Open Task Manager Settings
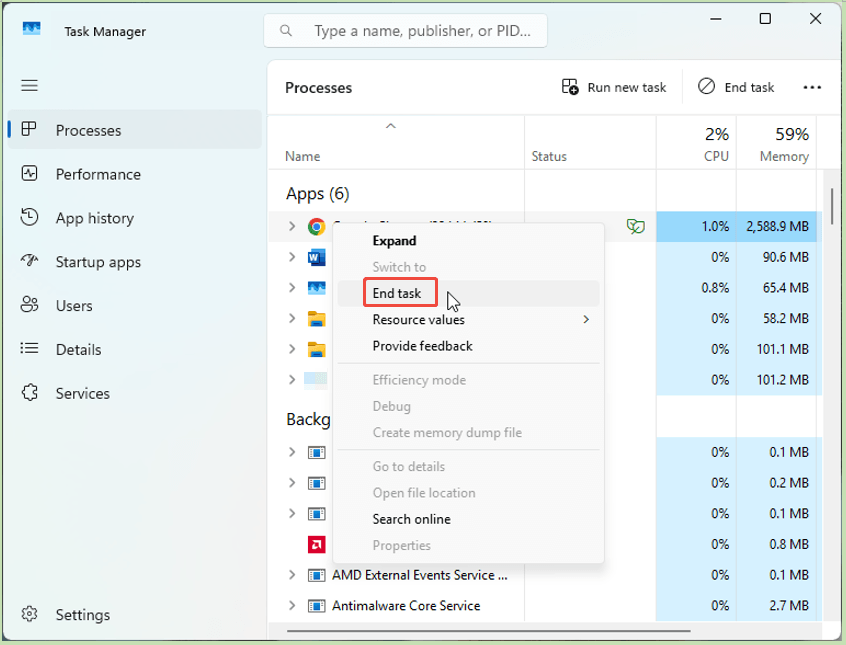Screen dimensions: 846x645 coord(135,614)
